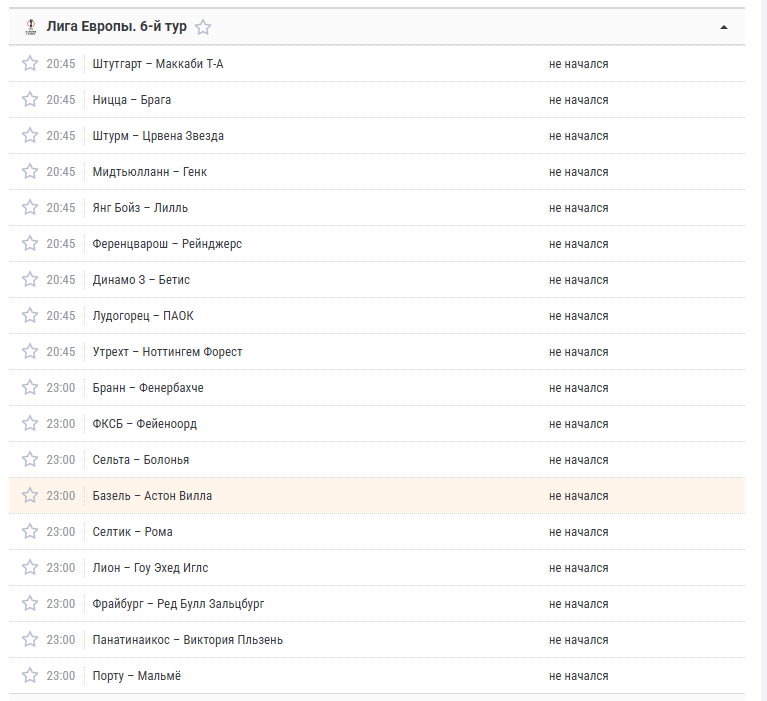Add Порту – Мальмё to favorites
The height and width of the screenshot is (701, 767).
(30, 676)
